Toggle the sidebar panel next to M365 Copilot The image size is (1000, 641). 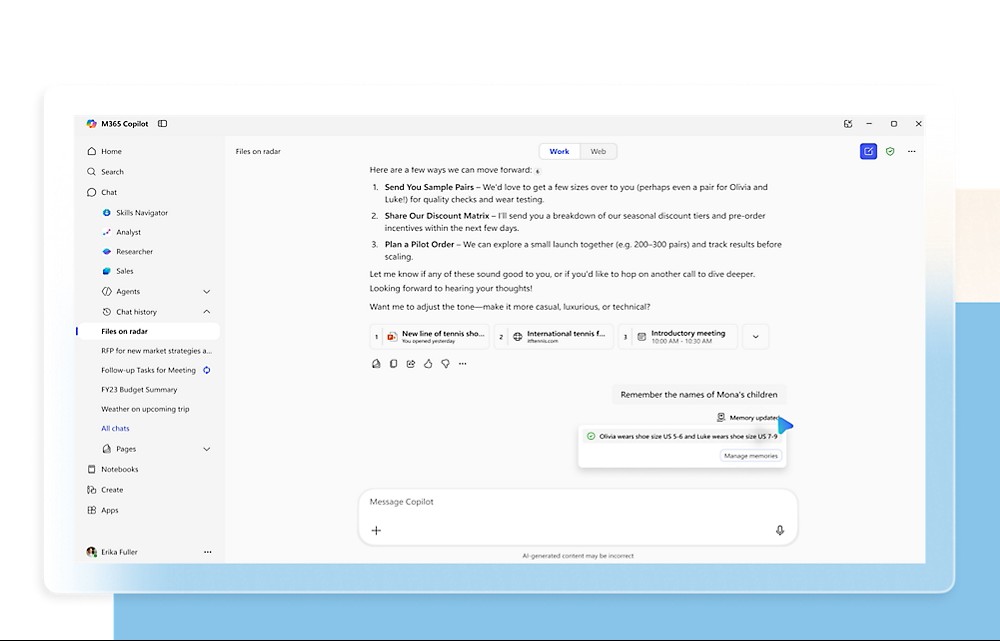click(x=163, y=124)
